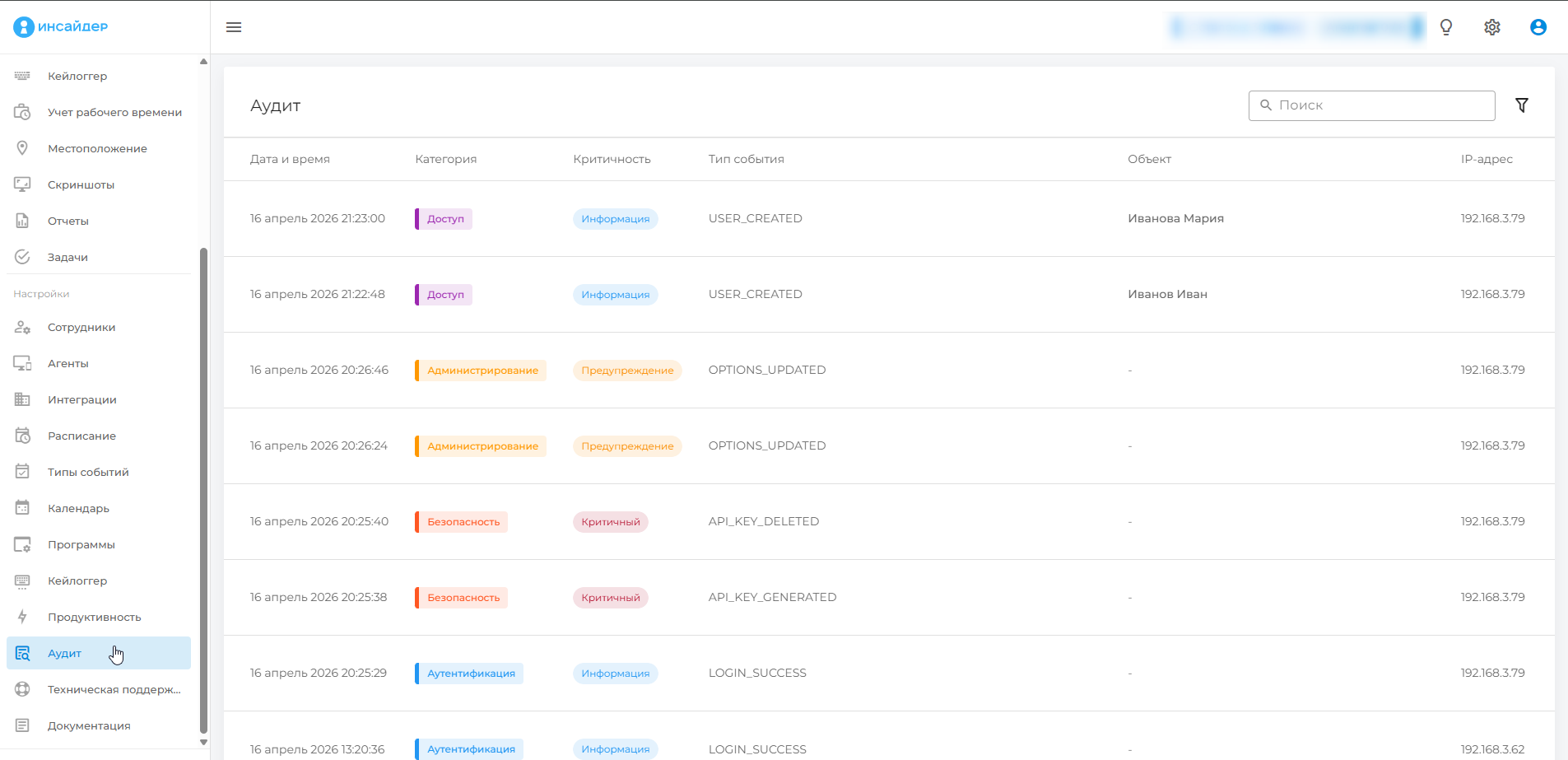Screen dimensions: 1568x760
Task: Select the Типы событий menu item
Action: tap(88, 472)
